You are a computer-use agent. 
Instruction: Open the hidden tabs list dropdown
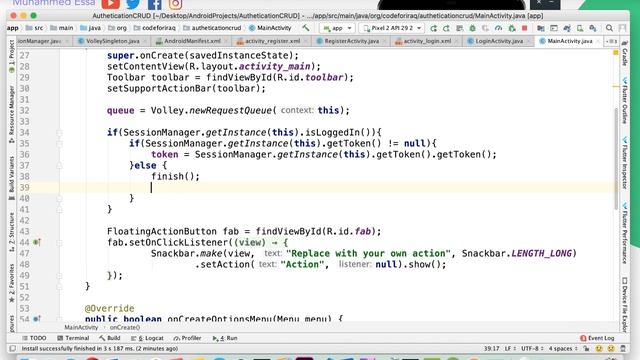point(611,41)
